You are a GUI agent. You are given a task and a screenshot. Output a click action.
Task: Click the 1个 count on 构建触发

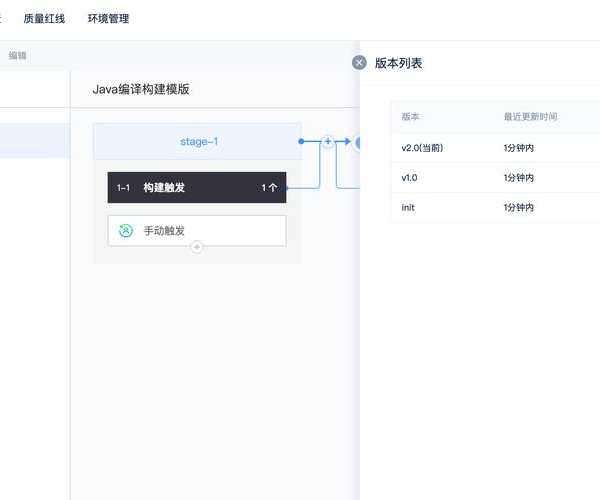[x=269, y=188]
